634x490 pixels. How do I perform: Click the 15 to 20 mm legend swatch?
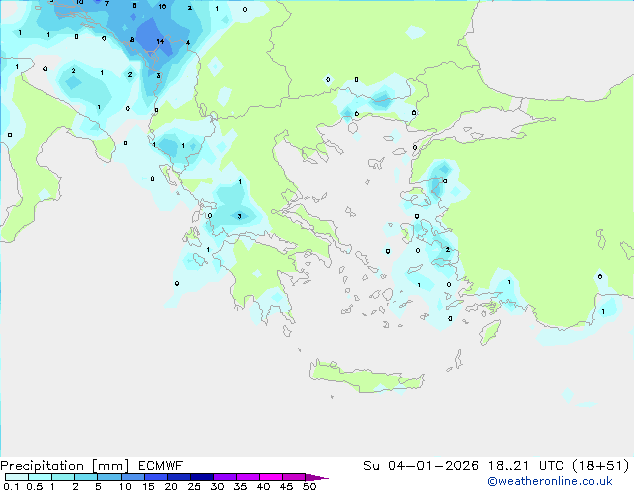coord(156,477)
